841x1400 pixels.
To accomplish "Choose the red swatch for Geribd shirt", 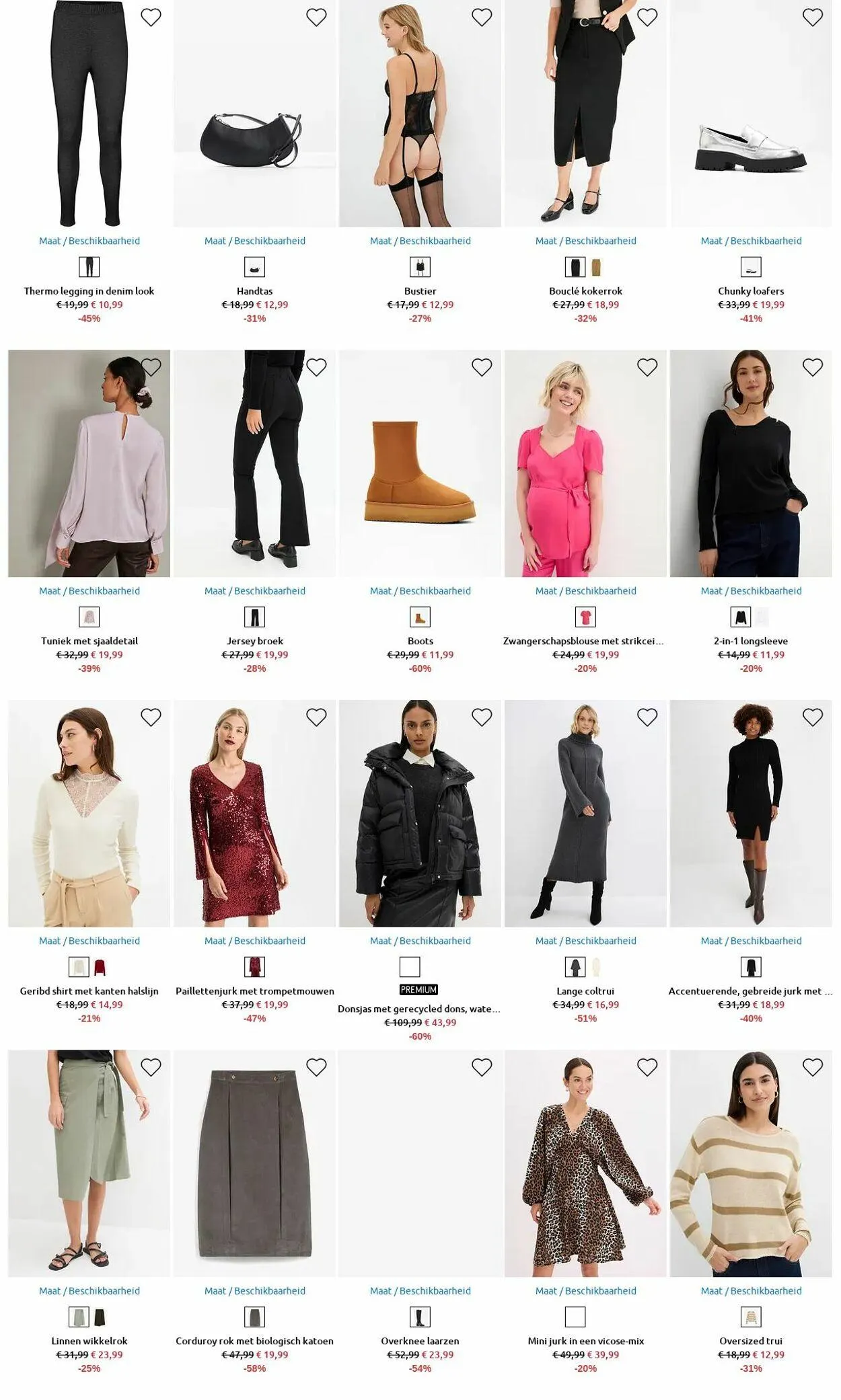I will 100,967.
